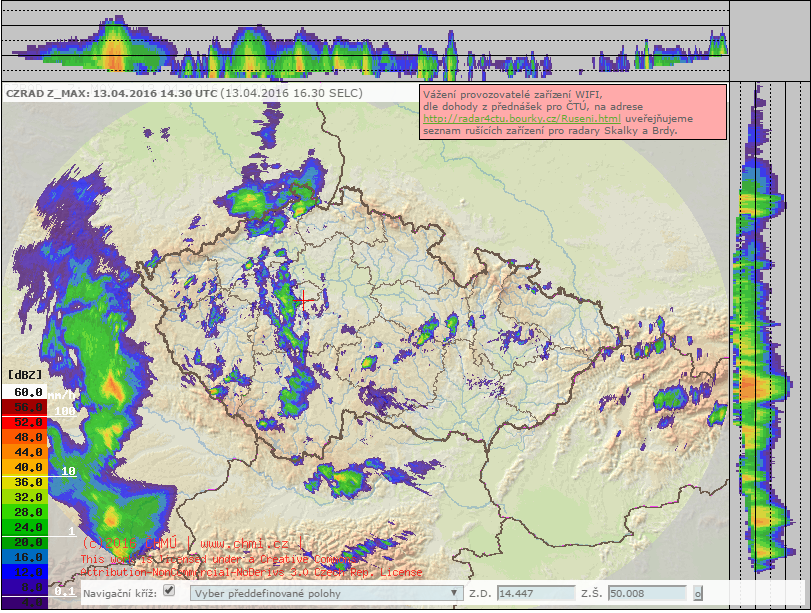This screenshot has width=811, height=613.
Task: Click the 28.0 dBZ green legend swatch
Action: click(x=24, y=512)
